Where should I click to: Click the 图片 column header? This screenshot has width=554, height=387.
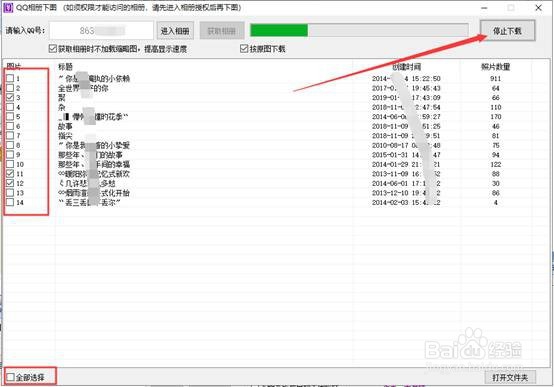click(13, 66)
